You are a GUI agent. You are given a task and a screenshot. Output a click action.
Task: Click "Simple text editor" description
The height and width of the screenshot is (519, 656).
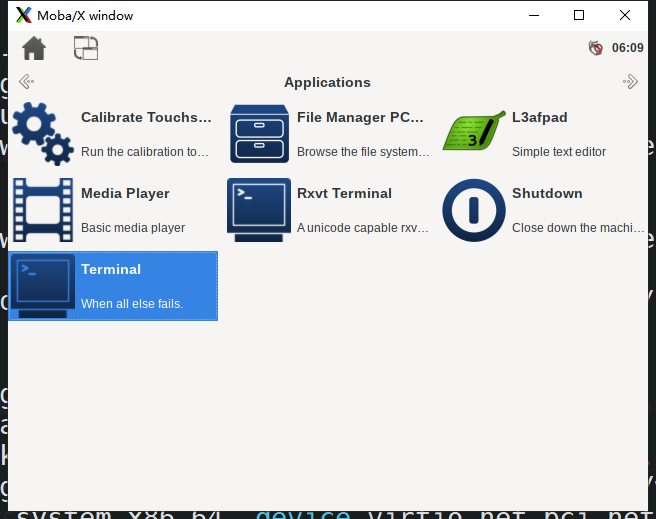pyautogui.click(x=559, y=151)
